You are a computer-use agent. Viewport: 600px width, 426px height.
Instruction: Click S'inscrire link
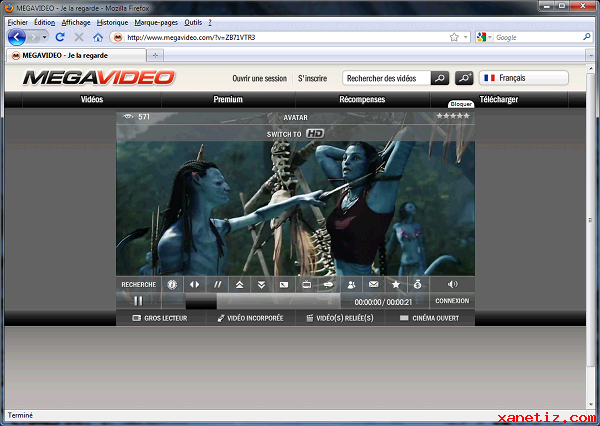313,78
